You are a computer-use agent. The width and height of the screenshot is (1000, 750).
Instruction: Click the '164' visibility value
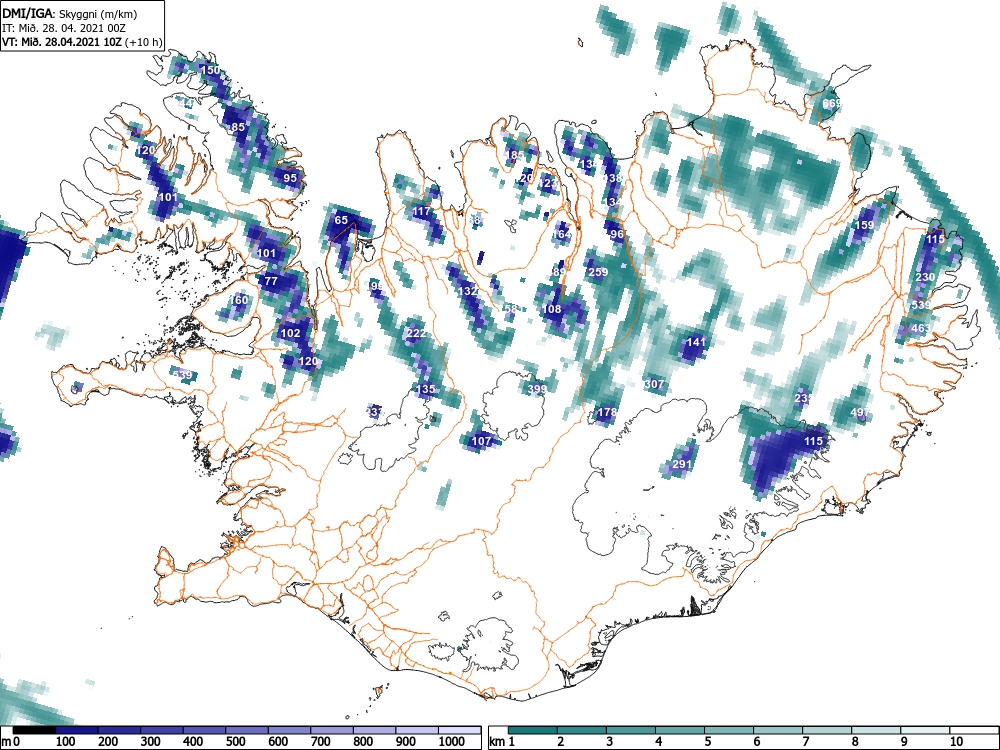(x=562, y=234)
